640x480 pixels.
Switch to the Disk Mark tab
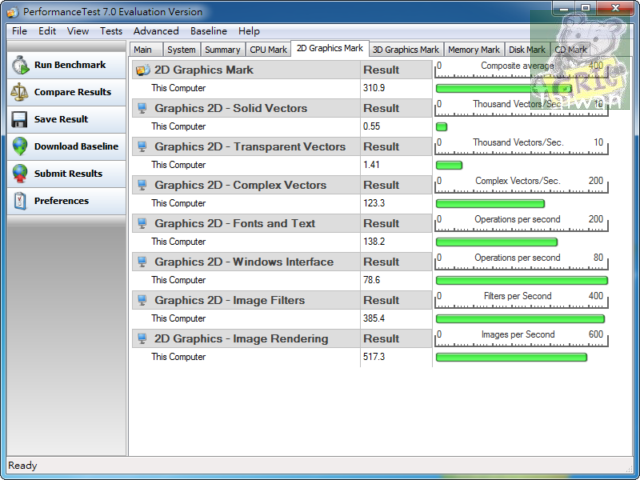pyautogui.click(x=527, y=50)
